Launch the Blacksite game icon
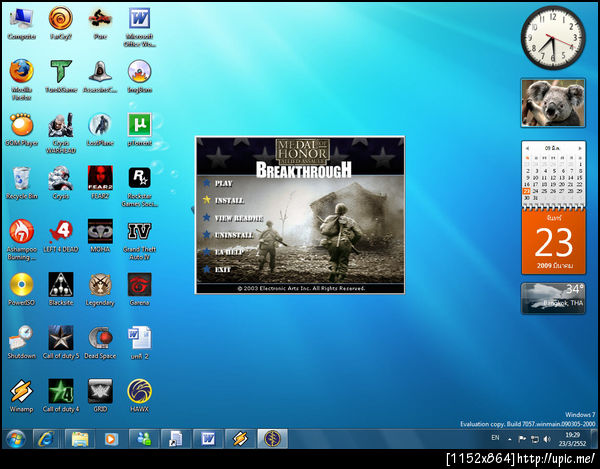This screenshot has width=600, height=469. pos(61,289)
